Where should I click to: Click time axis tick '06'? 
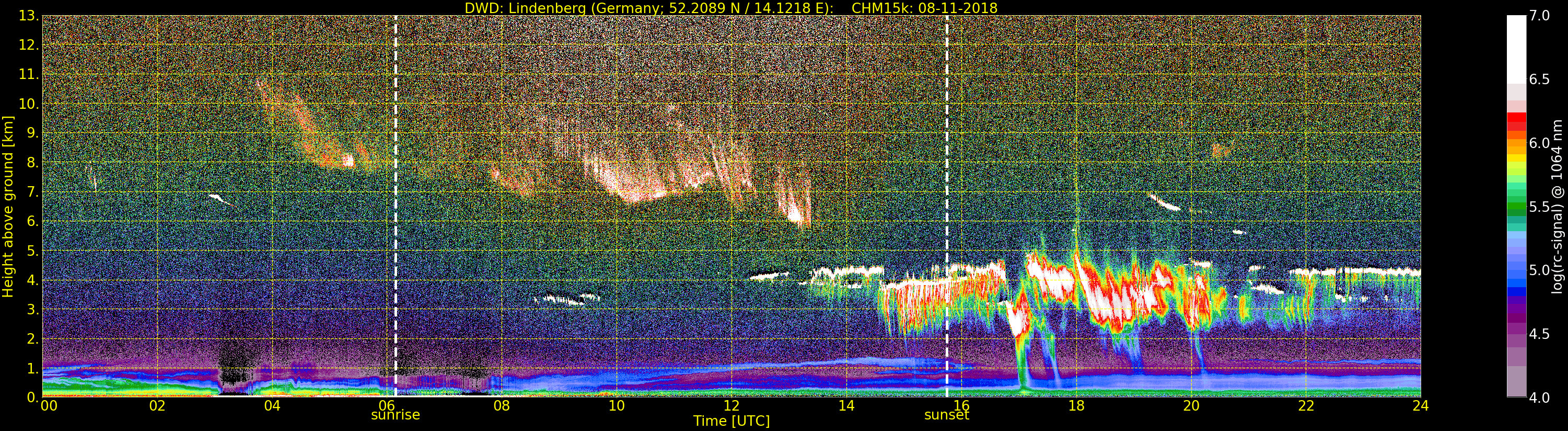(x=387, y=405)
